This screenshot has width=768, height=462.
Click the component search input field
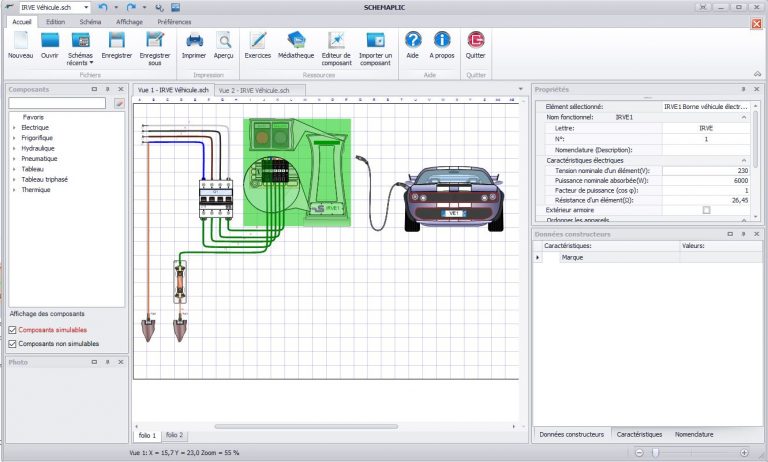pyautogui.click(x=58, y=102)
